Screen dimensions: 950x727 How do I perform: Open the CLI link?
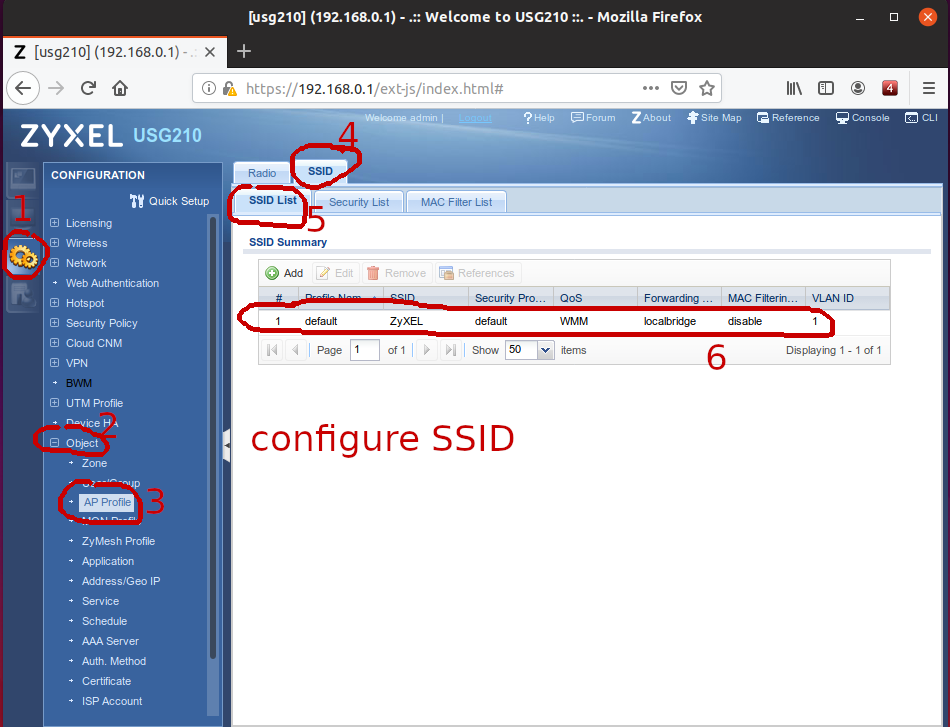tap(921, 118)
